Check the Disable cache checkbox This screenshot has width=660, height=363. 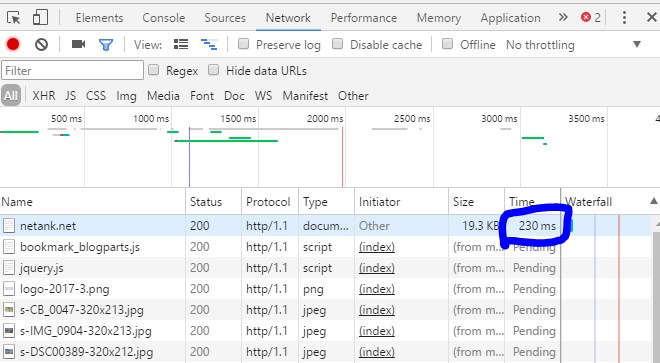click(x=338, y=44)
